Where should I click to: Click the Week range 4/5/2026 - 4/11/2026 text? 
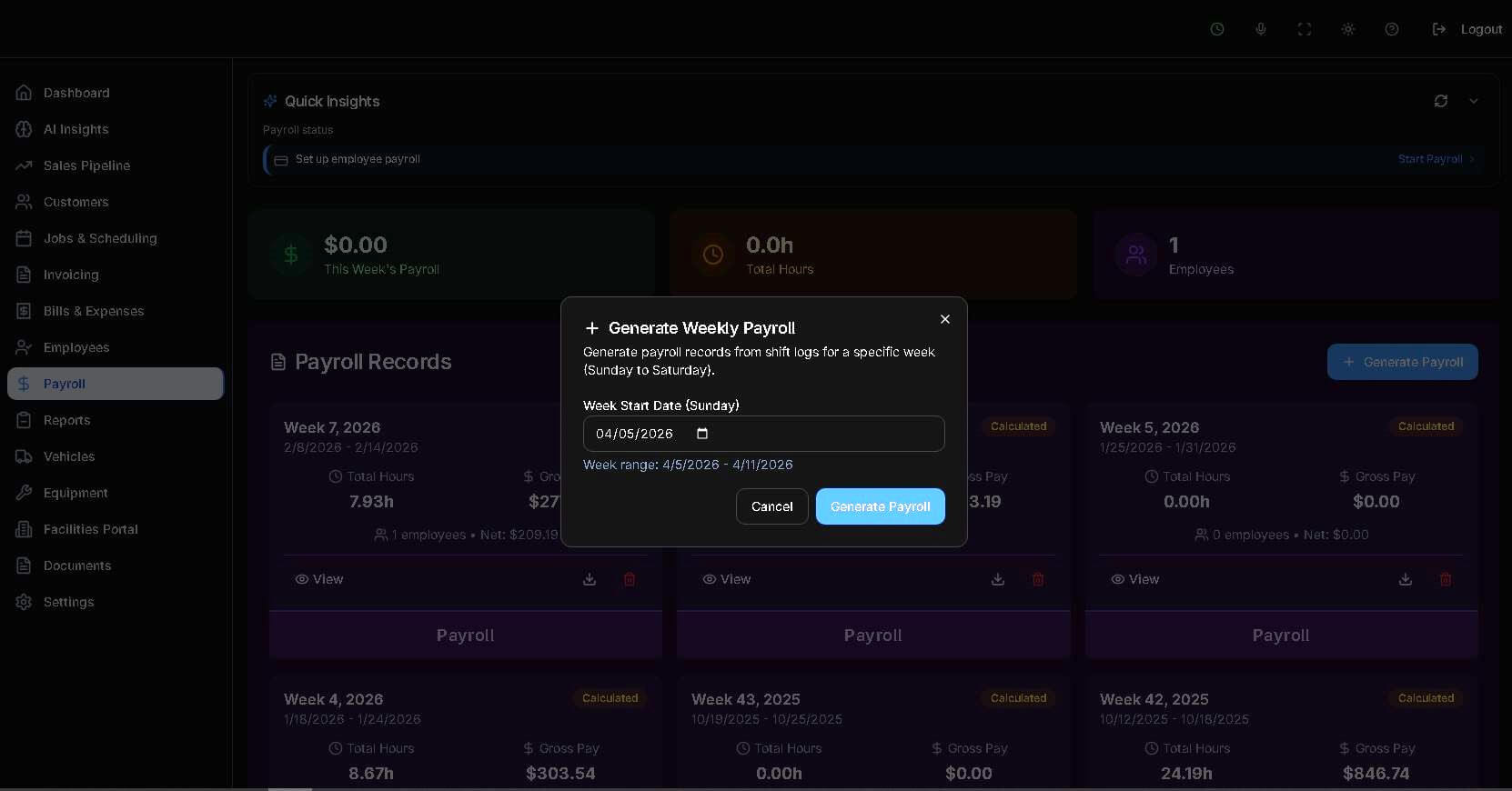tap(688, 465)
